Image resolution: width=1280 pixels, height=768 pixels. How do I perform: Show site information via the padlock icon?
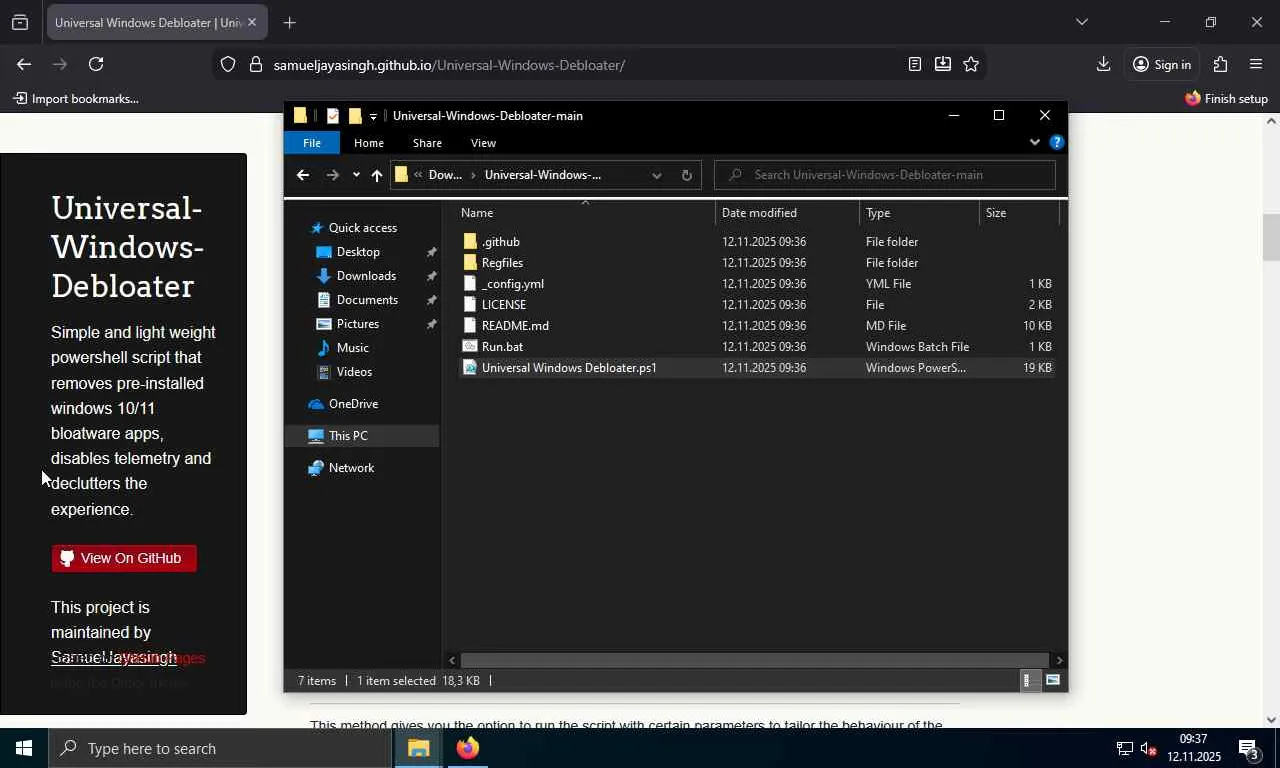(x=255, y=65)
